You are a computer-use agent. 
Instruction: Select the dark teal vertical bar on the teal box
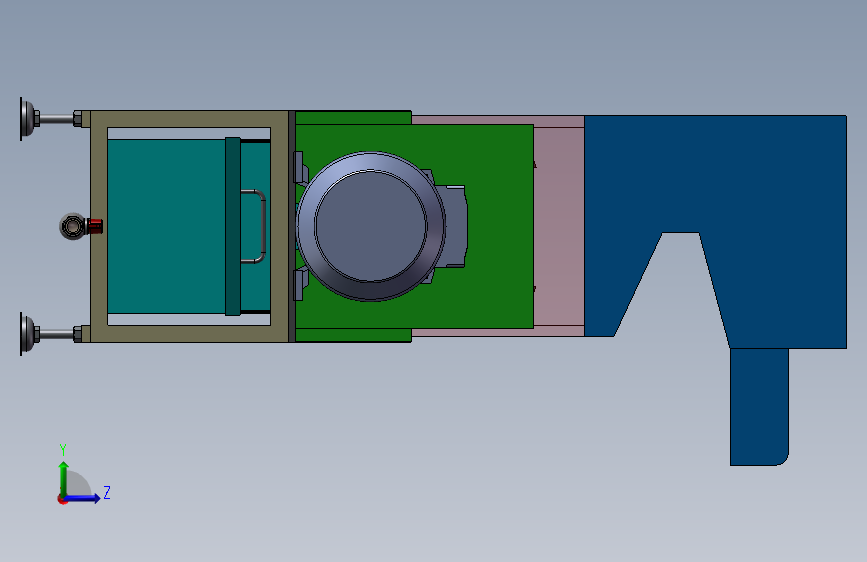point(233,226)
